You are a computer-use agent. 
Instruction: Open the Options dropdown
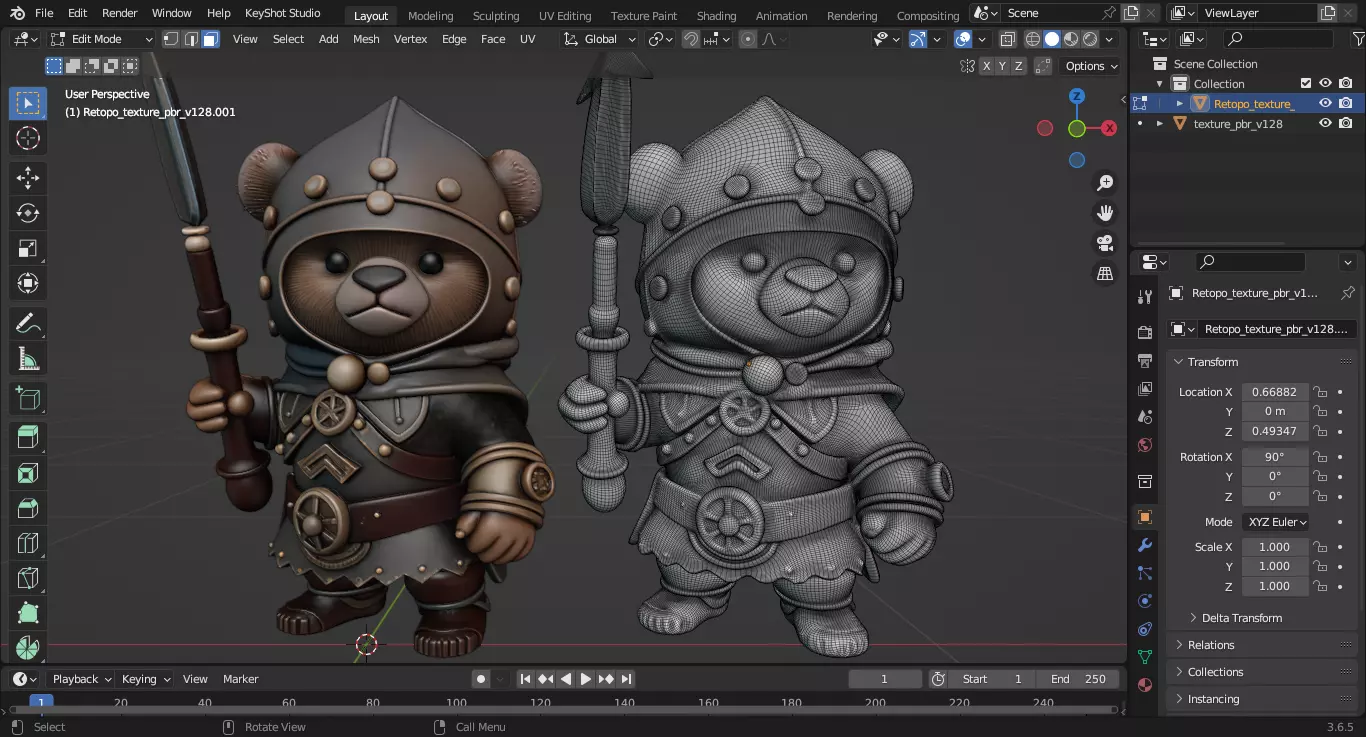pos(1091,66)
